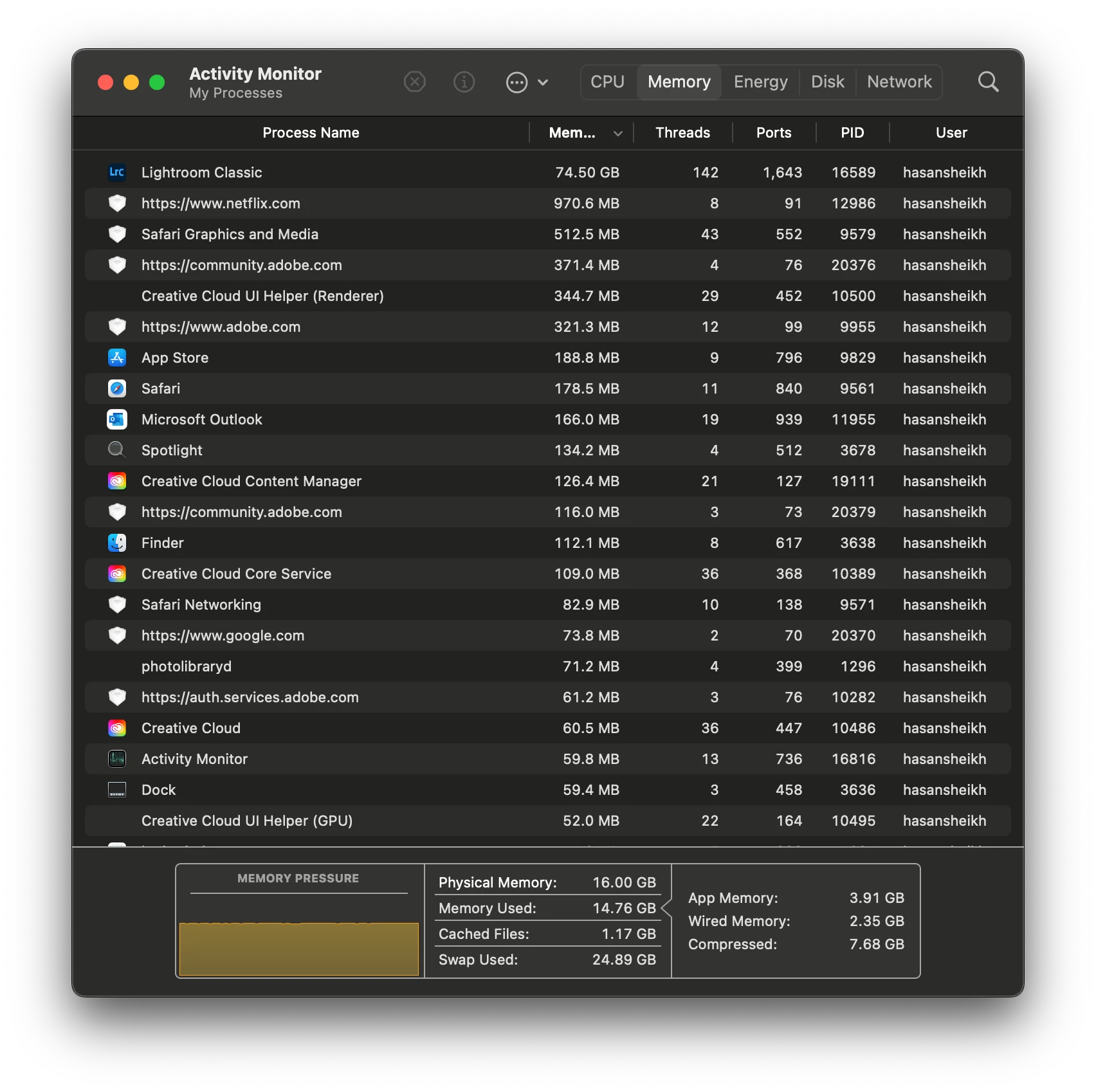This screenshot has width=1096, height=1092.
Task: Select the Creative Cloud UI Helper (Renderer) row
Action: pos(548,296)
